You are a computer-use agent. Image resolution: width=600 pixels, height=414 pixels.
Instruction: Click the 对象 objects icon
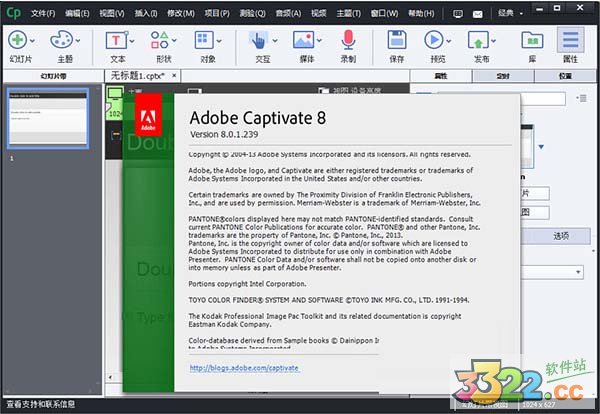point(204,40)
